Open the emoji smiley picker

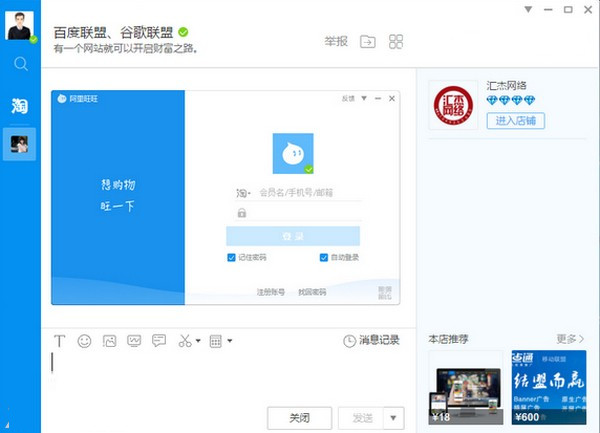pos(85,341)
